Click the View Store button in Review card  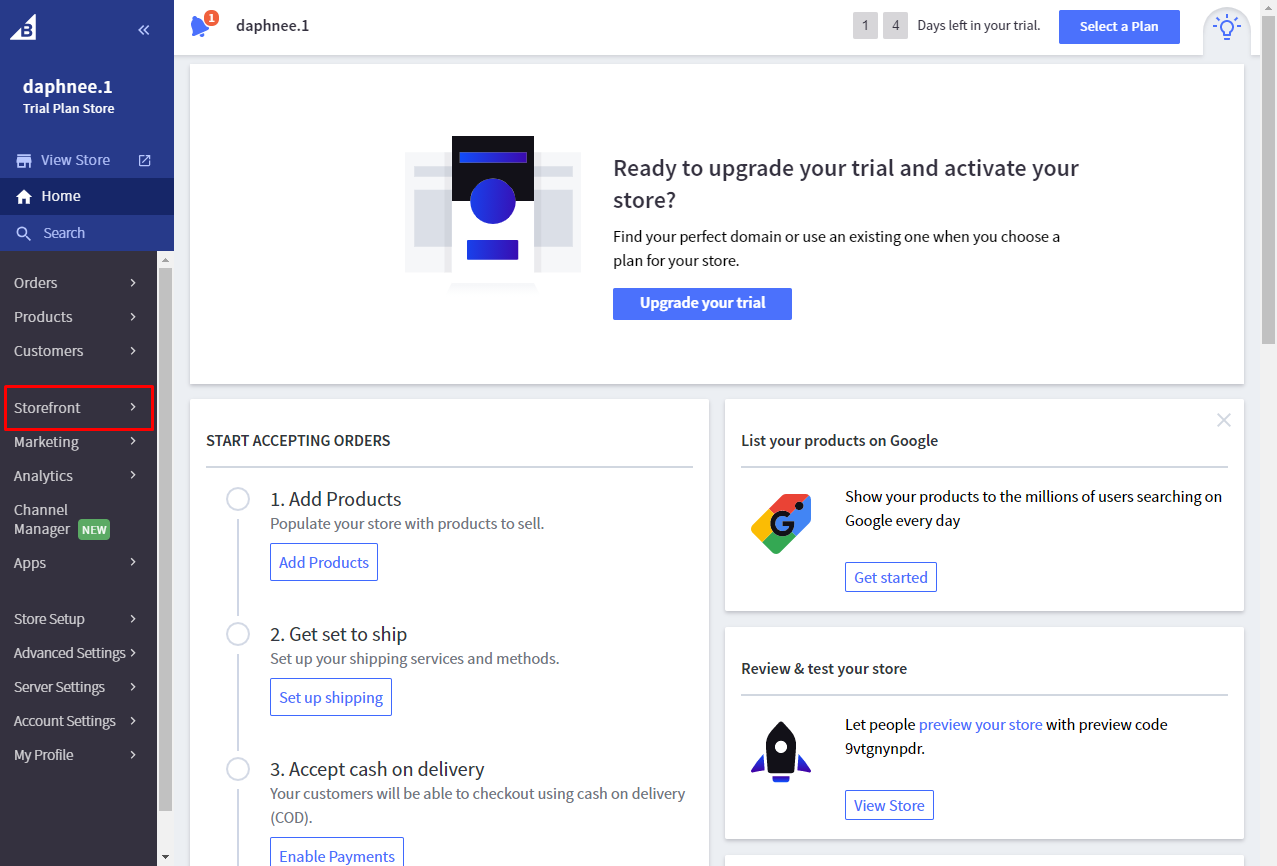889,805
